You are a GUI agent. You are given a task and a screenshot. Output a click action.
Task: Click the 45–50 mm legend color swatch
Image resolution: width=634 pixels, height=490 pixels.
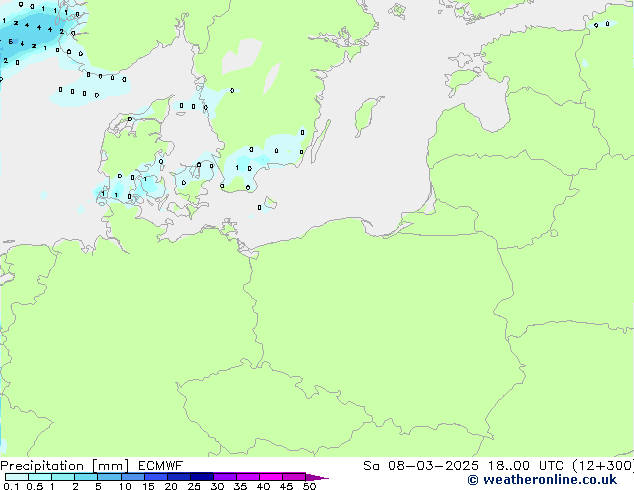[294, 477]
